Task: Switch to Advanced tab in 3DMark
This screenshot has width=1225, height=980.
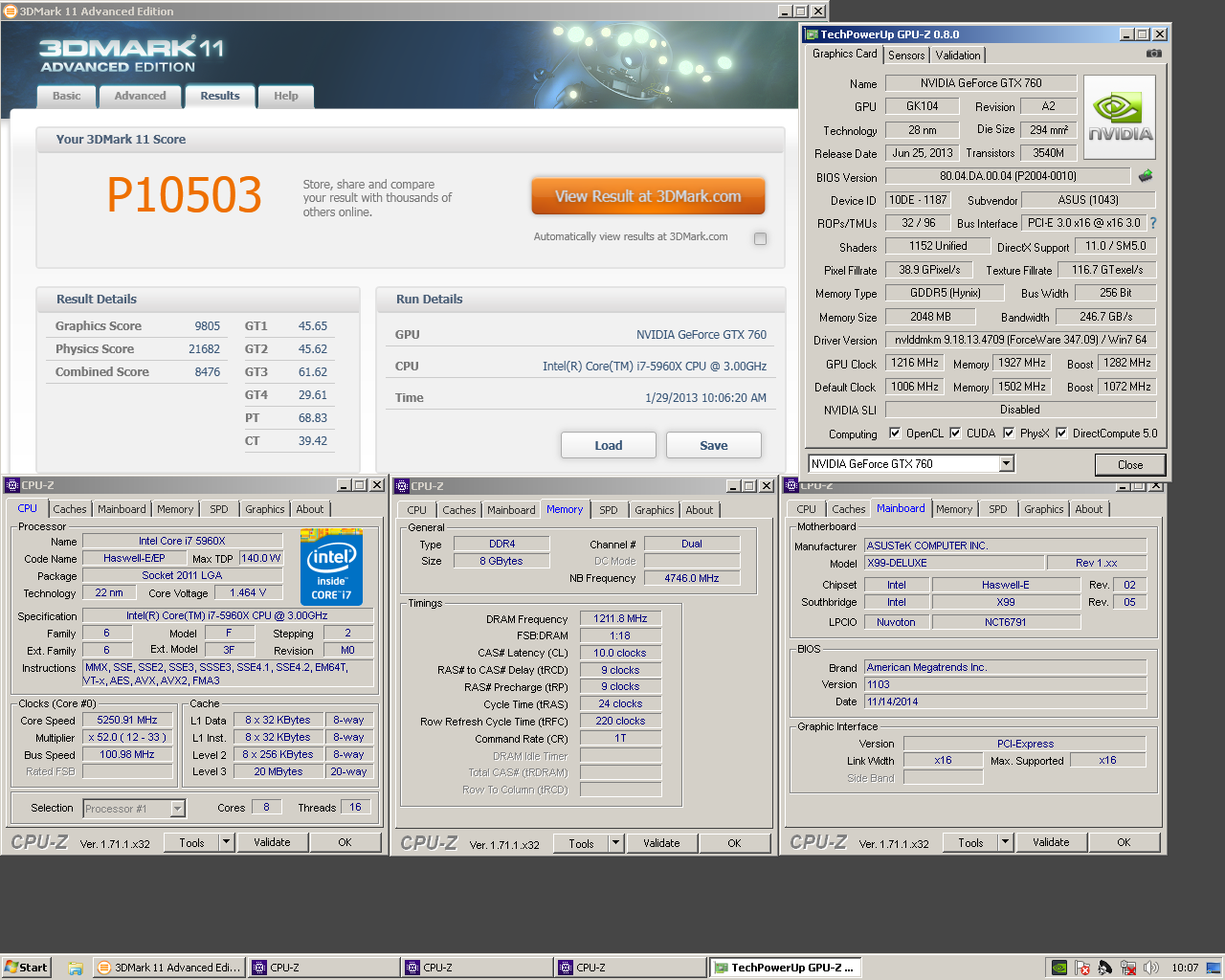Action: 141,96
